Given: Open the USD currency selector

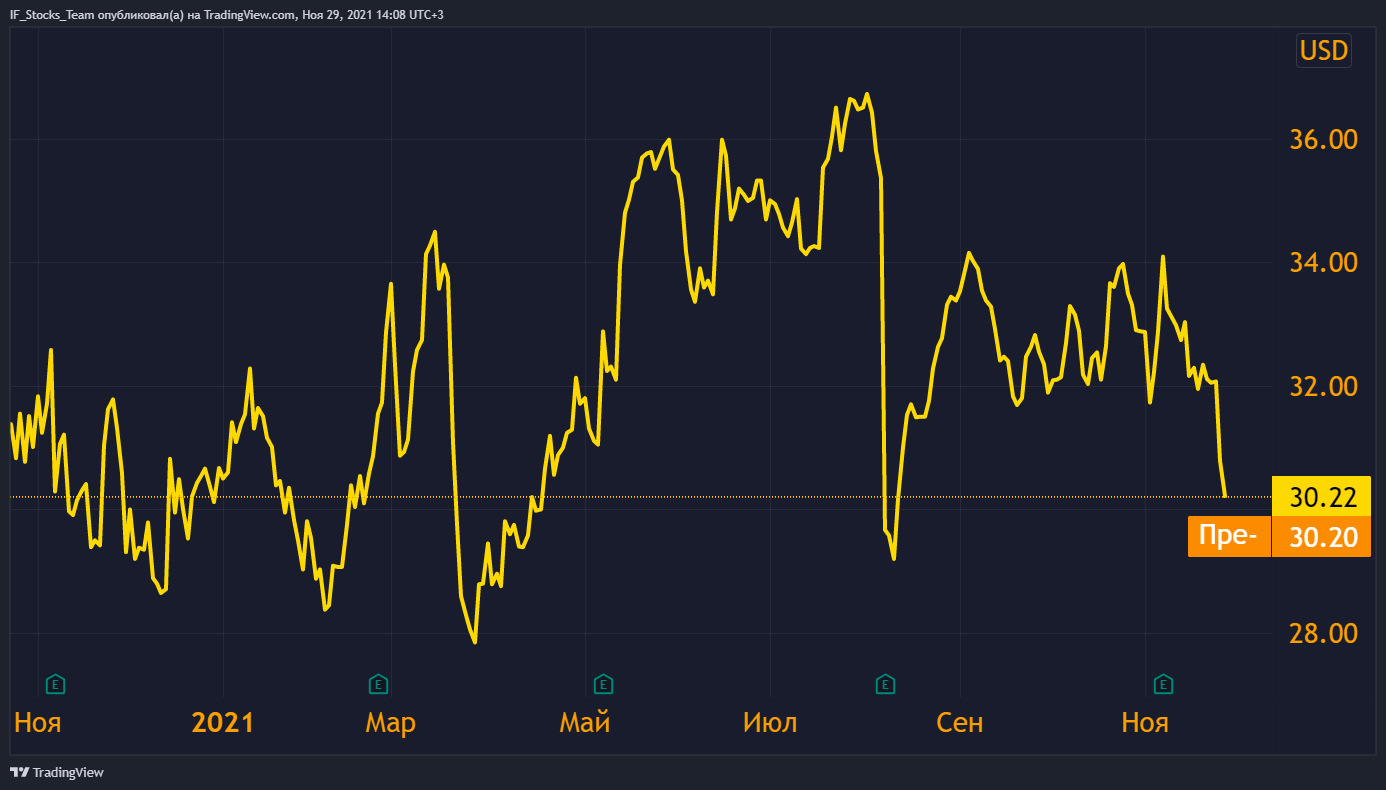Looking at the screenshot, I should point(1323,50).
